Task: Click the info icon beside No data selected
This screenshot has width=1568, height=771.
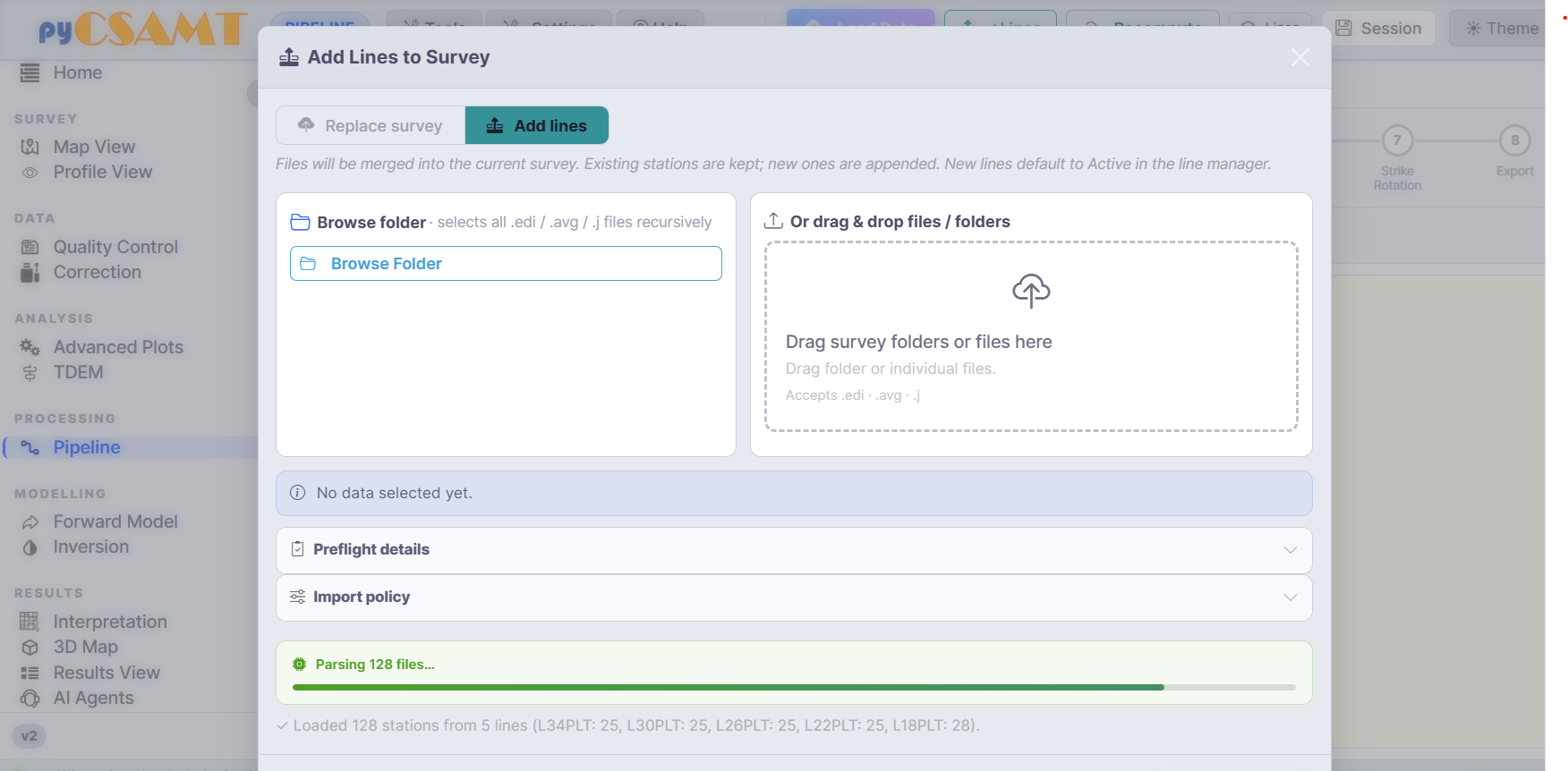Action: click(298, 493)
